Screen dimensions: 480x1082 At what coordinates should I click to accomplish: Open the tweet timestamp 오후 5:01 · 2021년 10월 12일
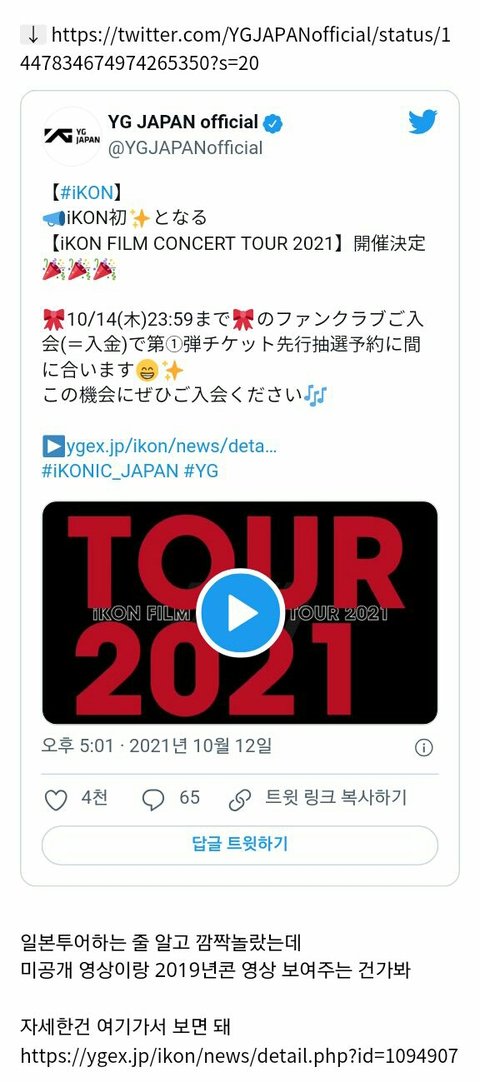click(157, 746)
